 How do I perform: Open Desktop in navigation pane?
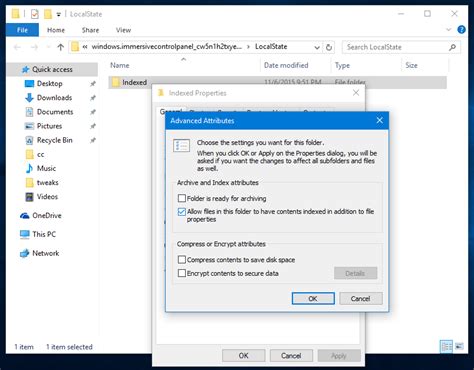(x=50, y=84)
